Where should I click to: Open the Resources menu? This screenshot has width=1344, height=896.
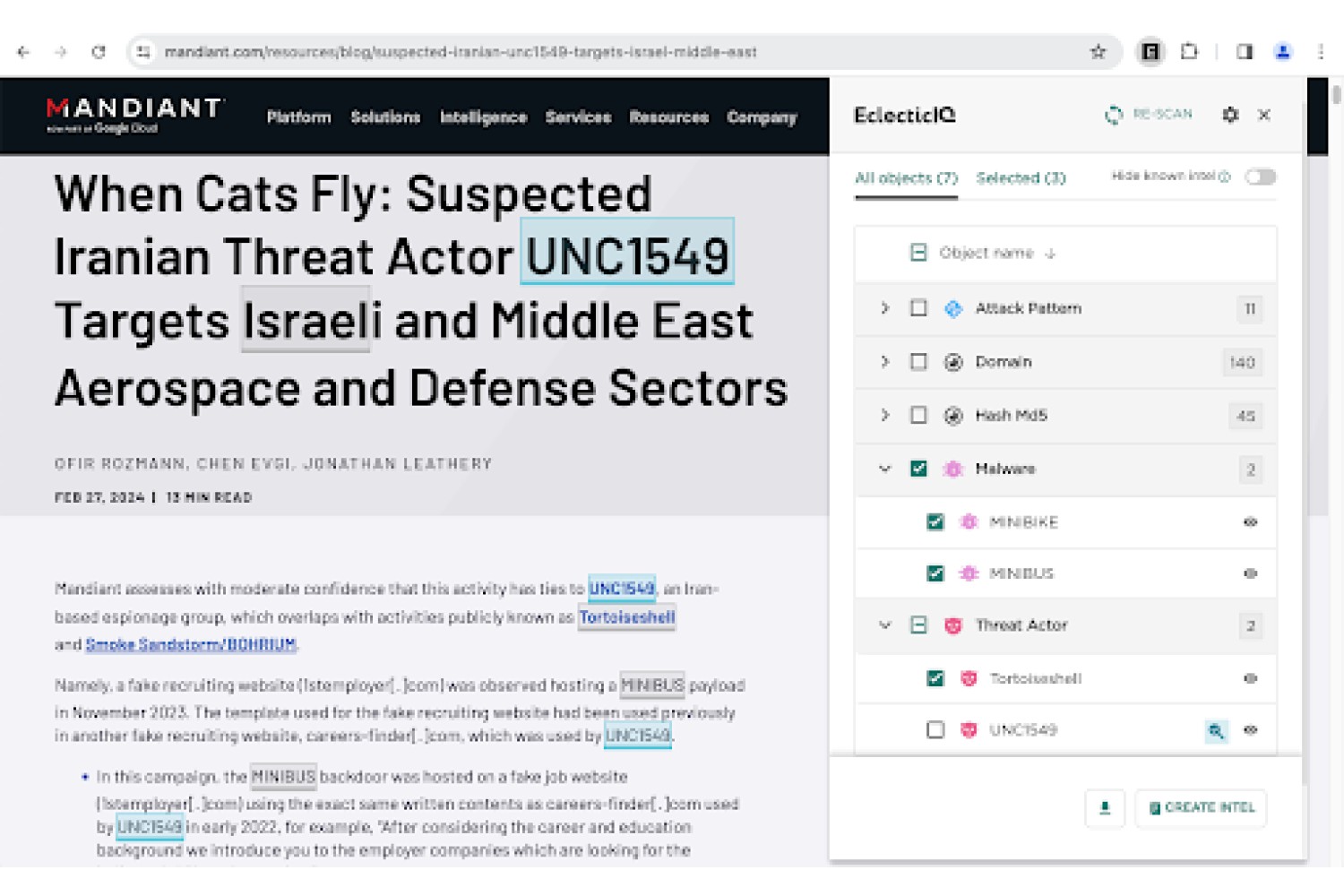[x=668, y=117]
